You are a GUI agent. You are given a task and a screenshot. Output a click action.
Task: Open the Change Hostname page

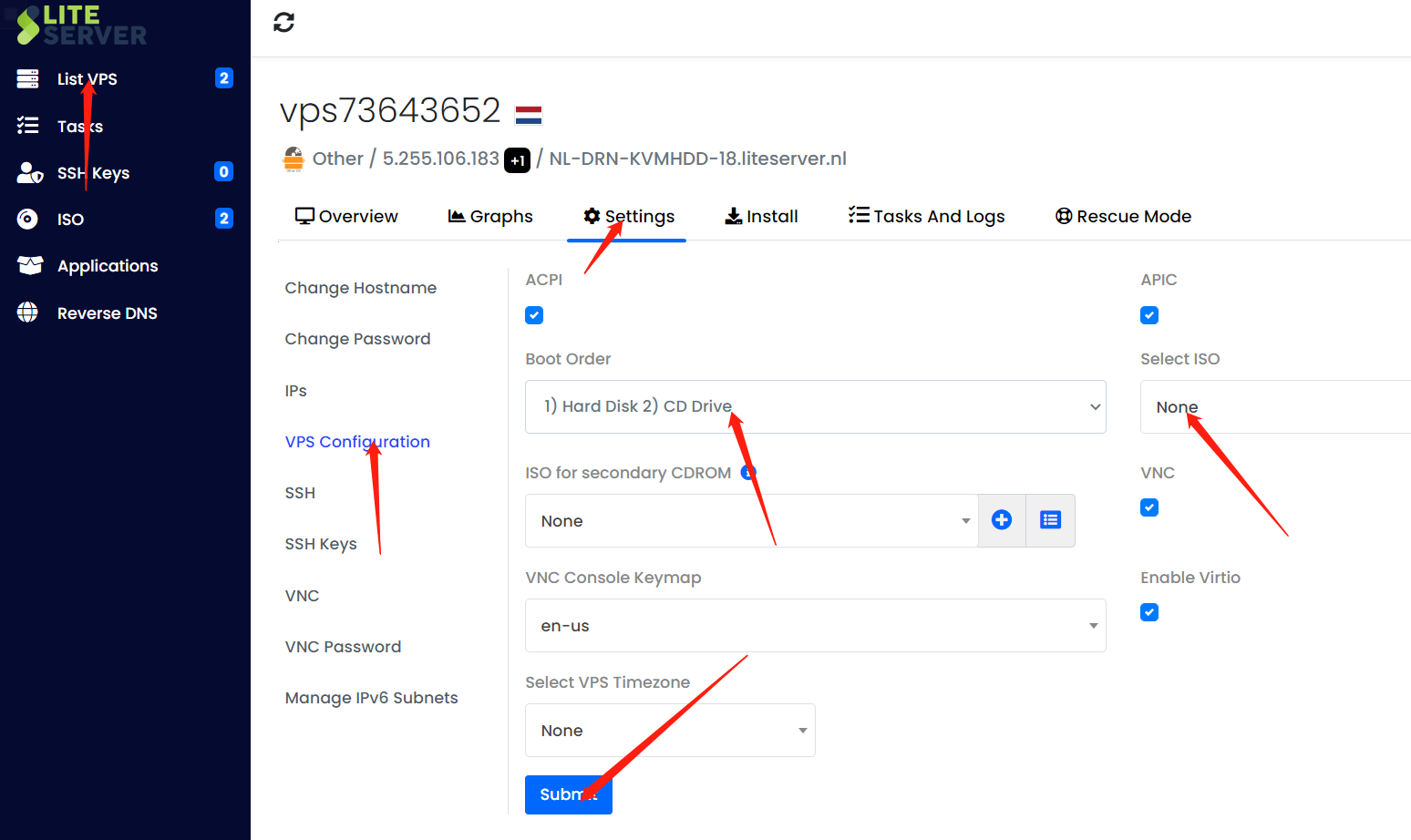pos(360,287)
